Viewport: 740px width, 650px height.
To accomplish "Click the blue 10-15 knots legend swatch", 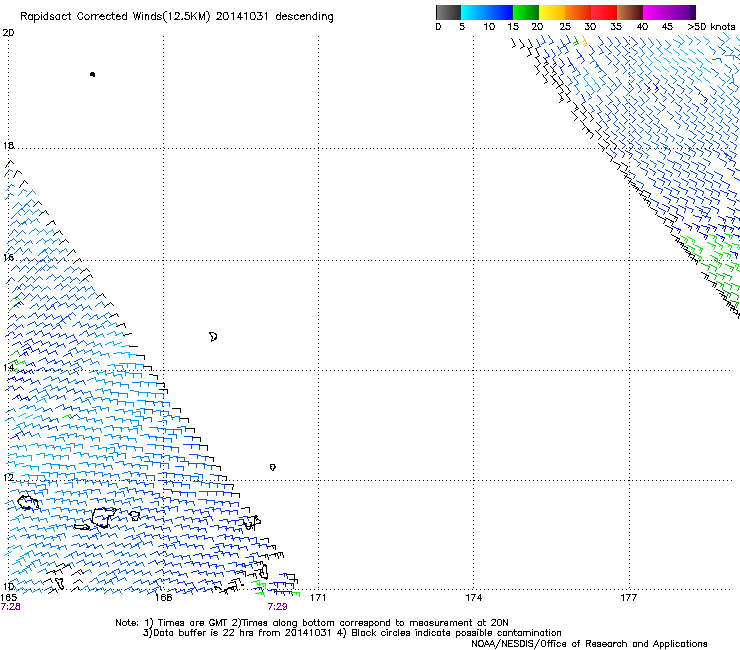I will (500, 12).
